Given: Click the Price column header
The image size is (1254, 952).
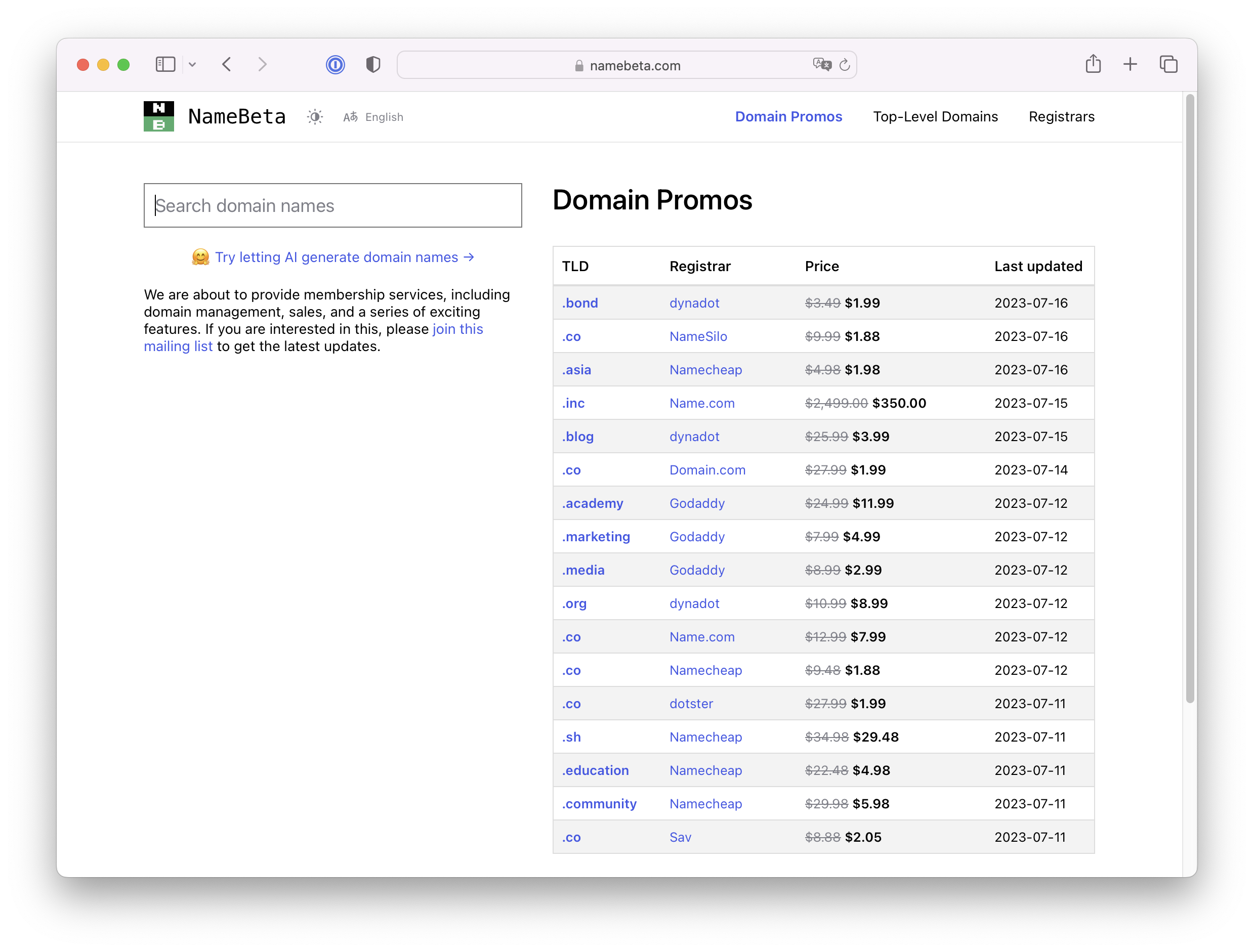Looking at the screenshot, I should point(821,267).
